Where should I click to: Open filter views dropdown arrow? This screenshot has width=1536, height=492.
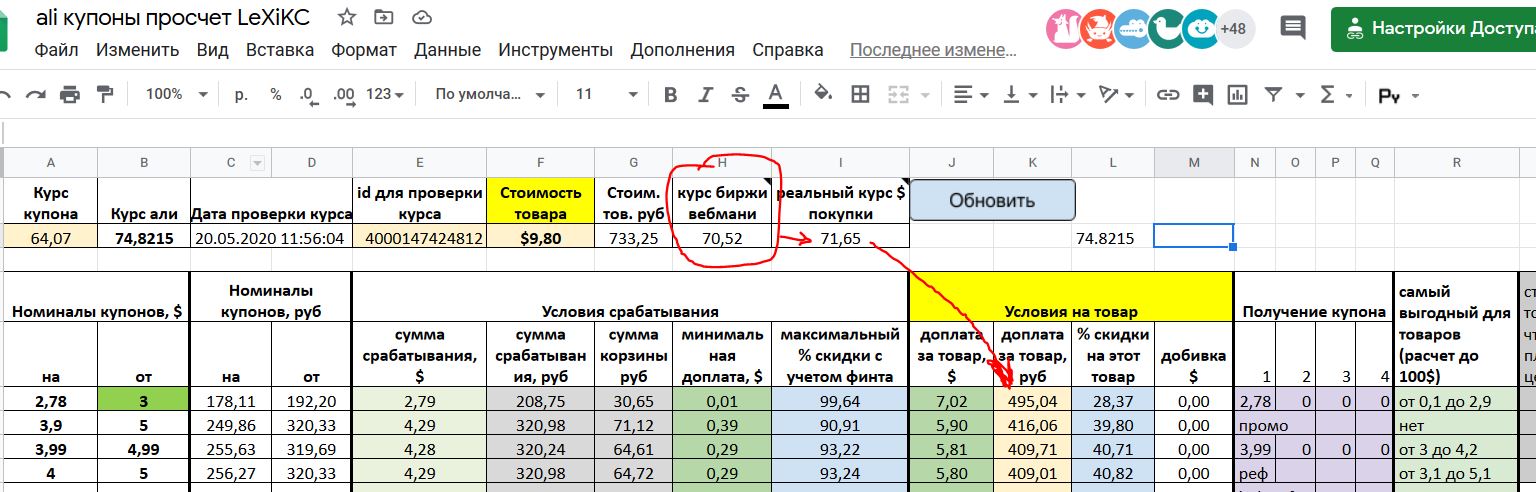click(x=1299, y=95)
